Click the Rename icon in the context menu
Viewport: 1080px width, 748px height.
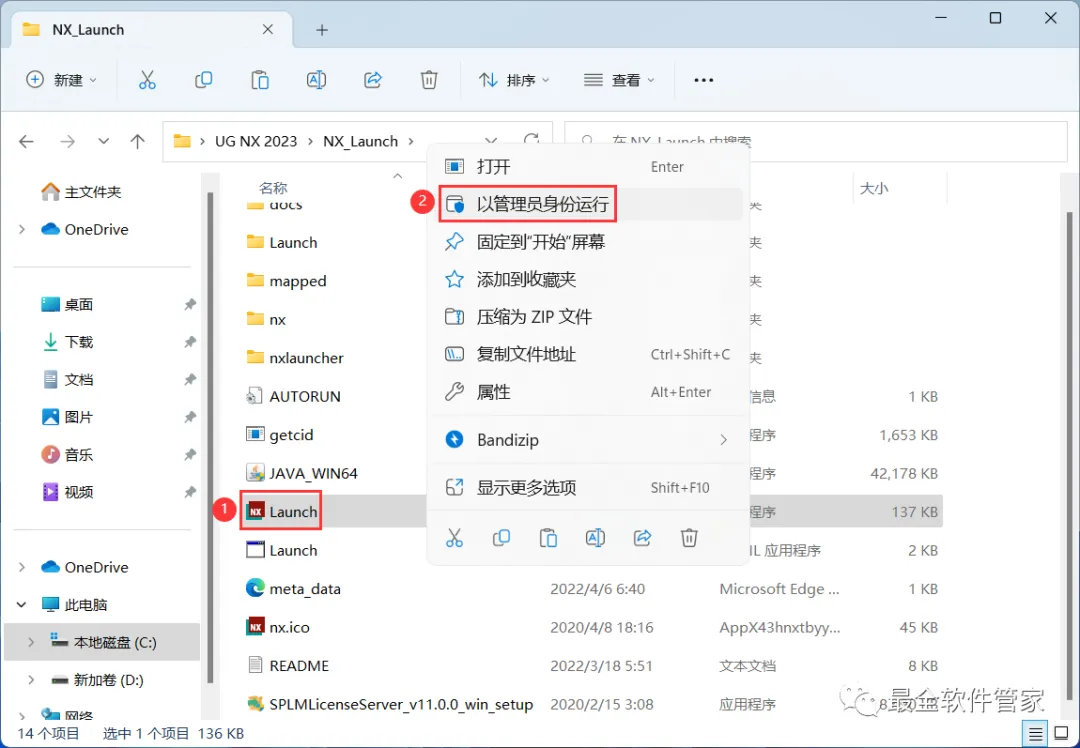point(595,538)
